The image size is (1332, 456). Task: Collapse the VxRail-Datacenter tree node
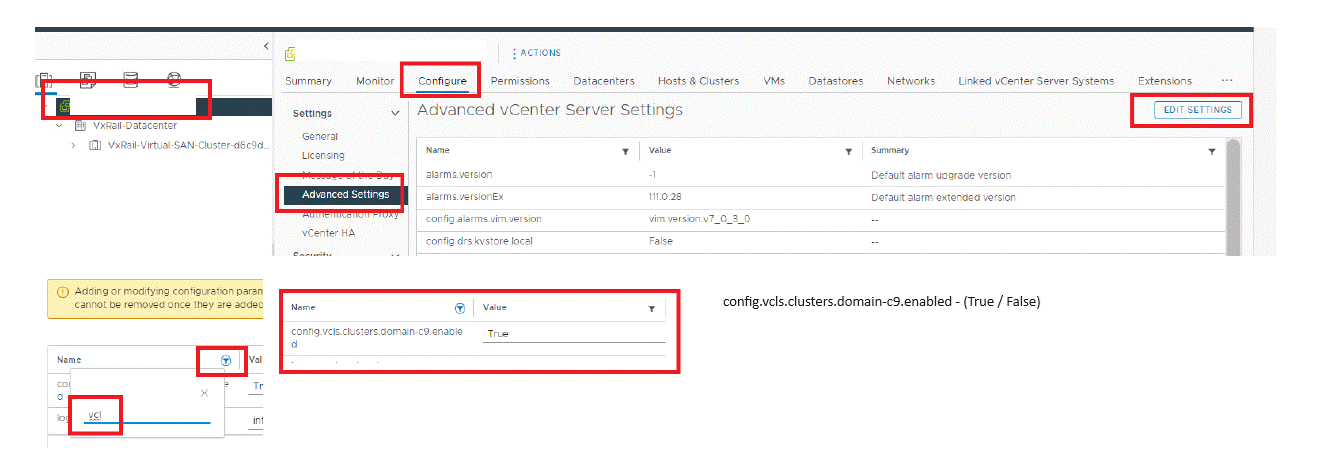pyautogui.click(x=59, y=126)
